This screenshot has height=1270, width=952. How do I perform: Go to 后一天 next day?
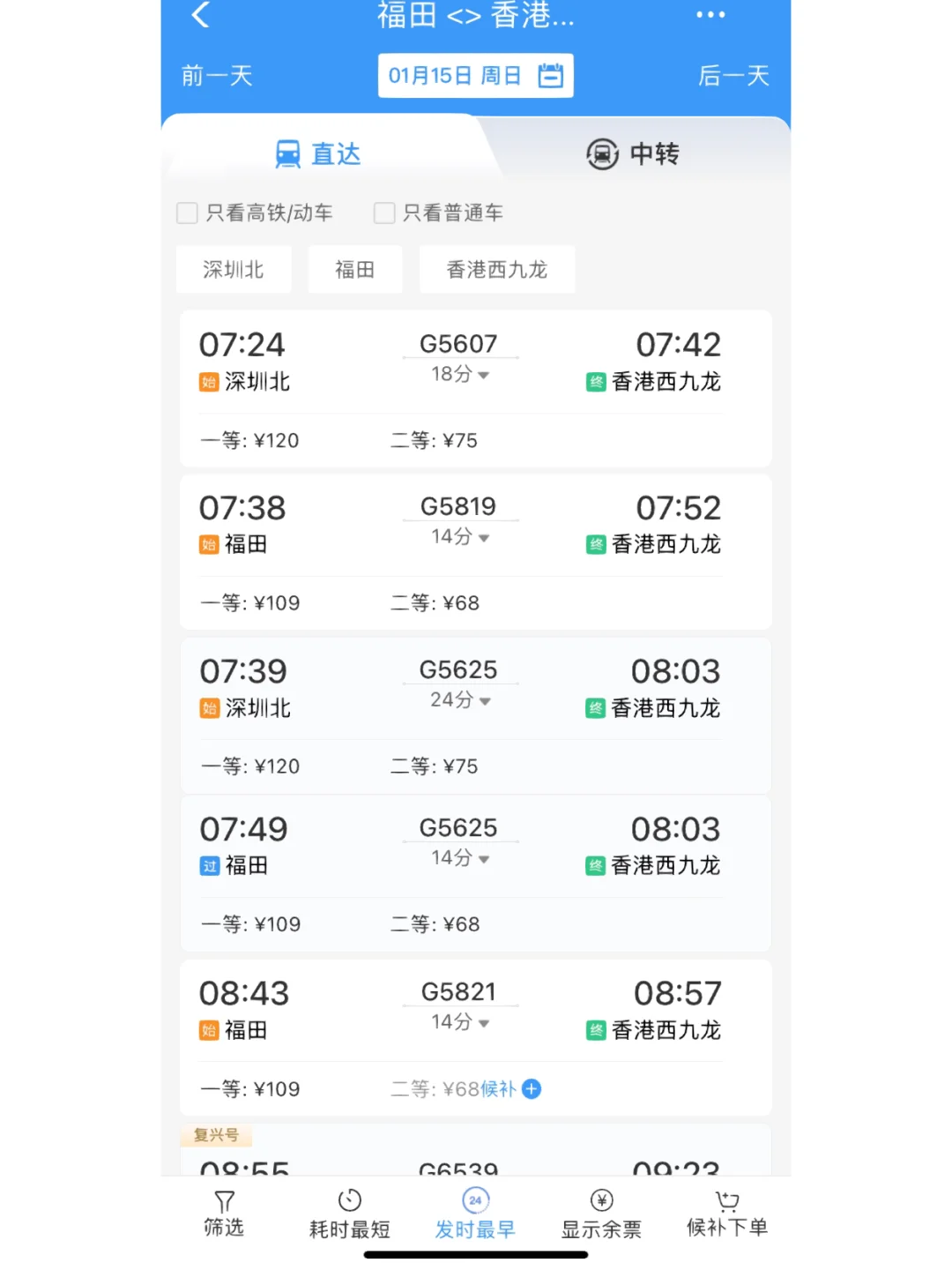tap(734, 76)
